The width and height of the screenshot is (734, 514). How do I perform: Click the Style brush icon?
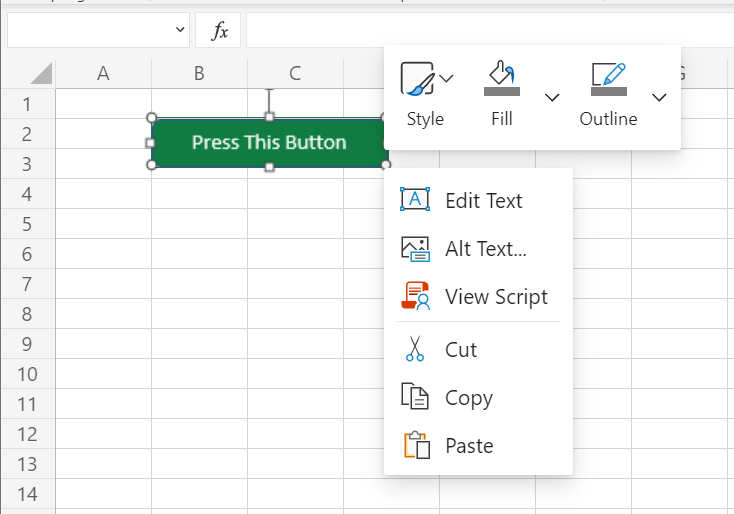(x=416, y=79)
